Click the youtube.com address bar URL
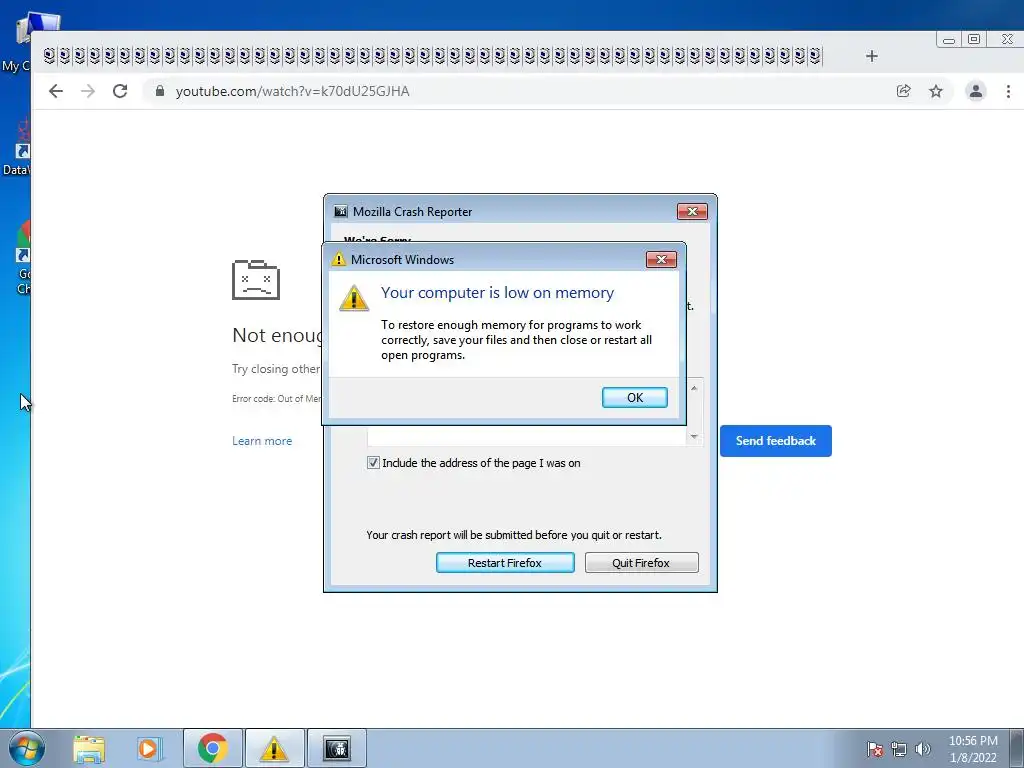This screenshot has width=1024, height=768. pyautogui.click(x=293, y=91)
